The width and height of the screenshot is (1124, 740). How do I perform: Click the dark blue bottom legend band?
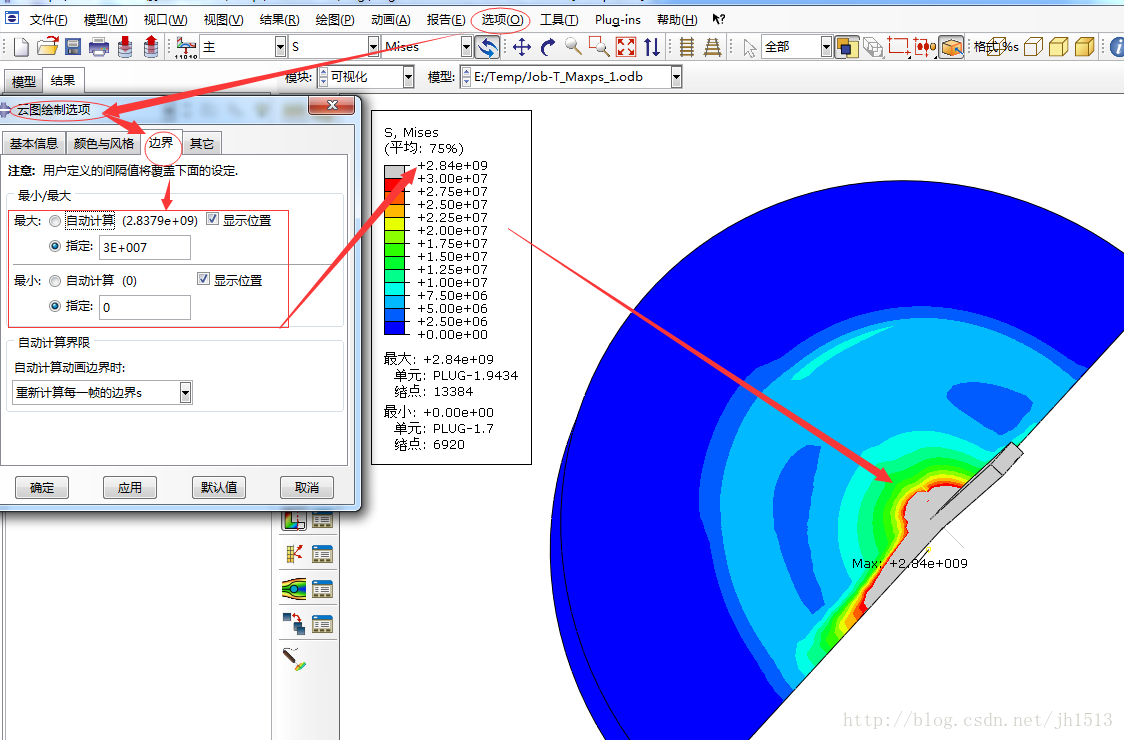(395, 328)
